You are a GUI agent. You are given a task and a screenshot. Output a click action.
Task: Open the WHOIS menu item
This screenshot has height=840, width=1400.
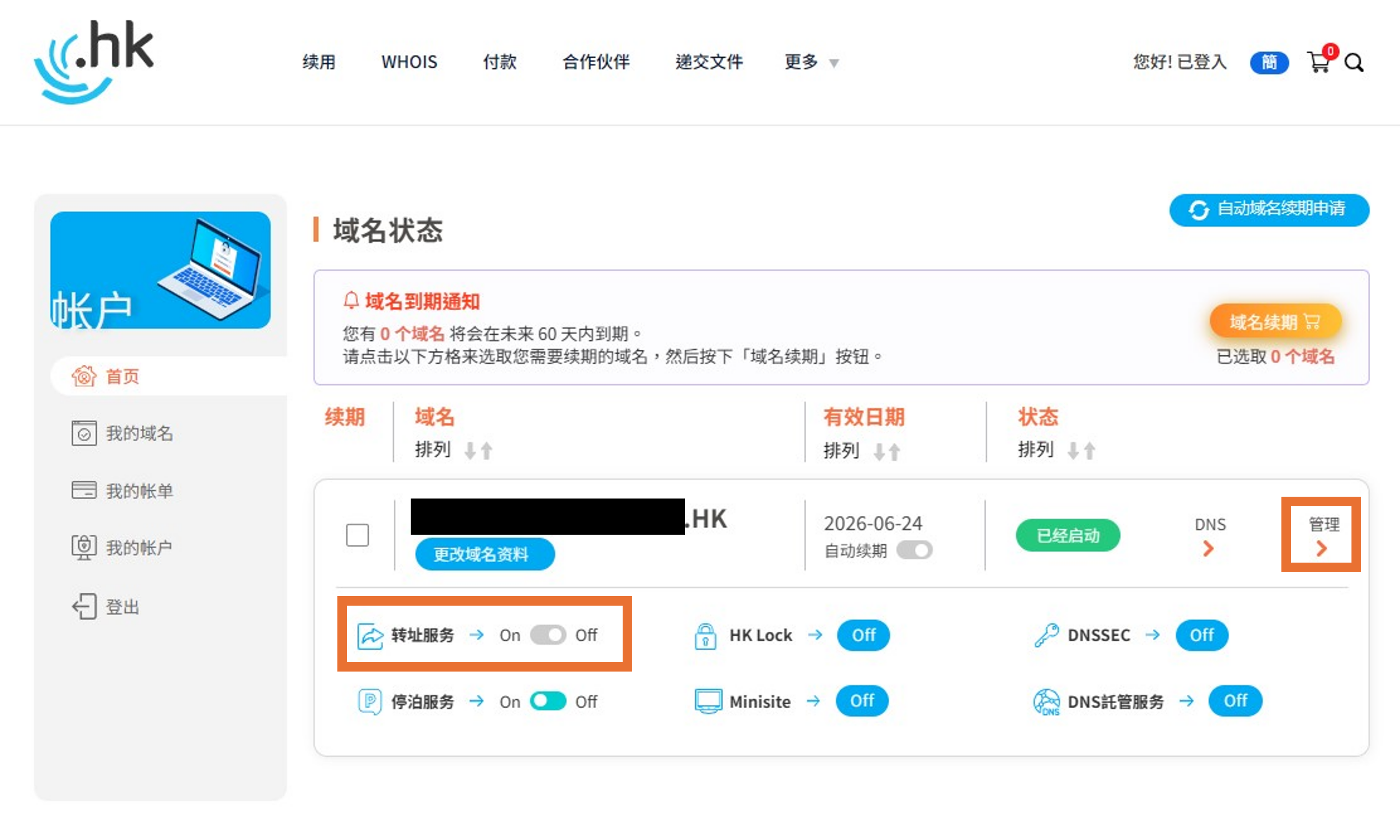[409, 62]
